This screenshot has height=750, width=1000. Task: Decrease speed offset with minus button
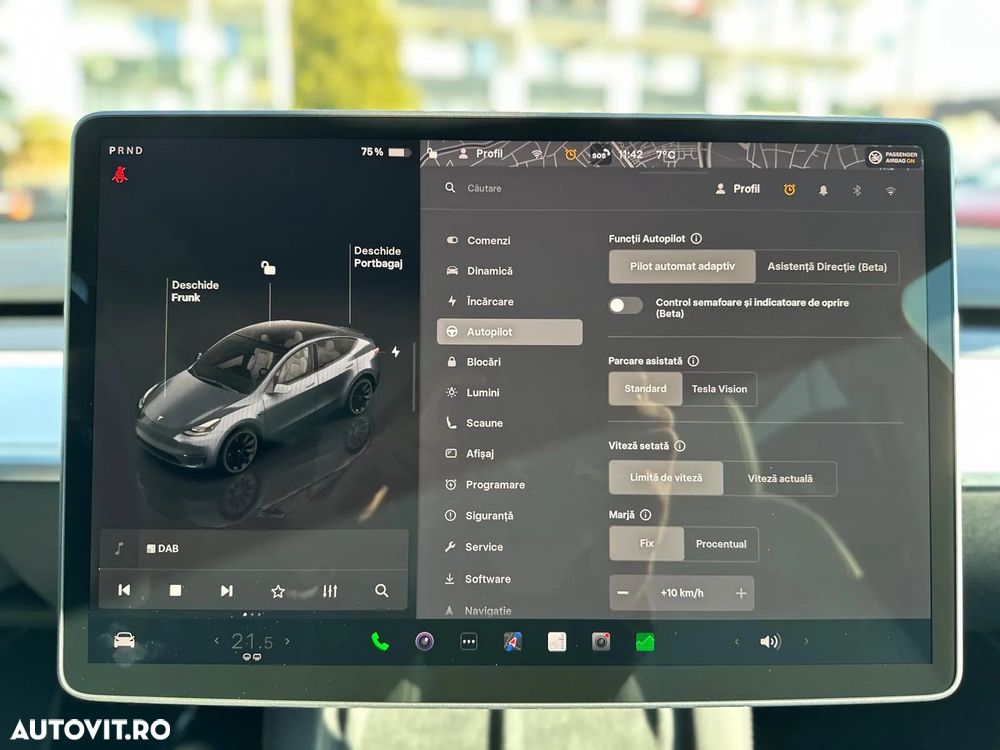pos(623,593)
